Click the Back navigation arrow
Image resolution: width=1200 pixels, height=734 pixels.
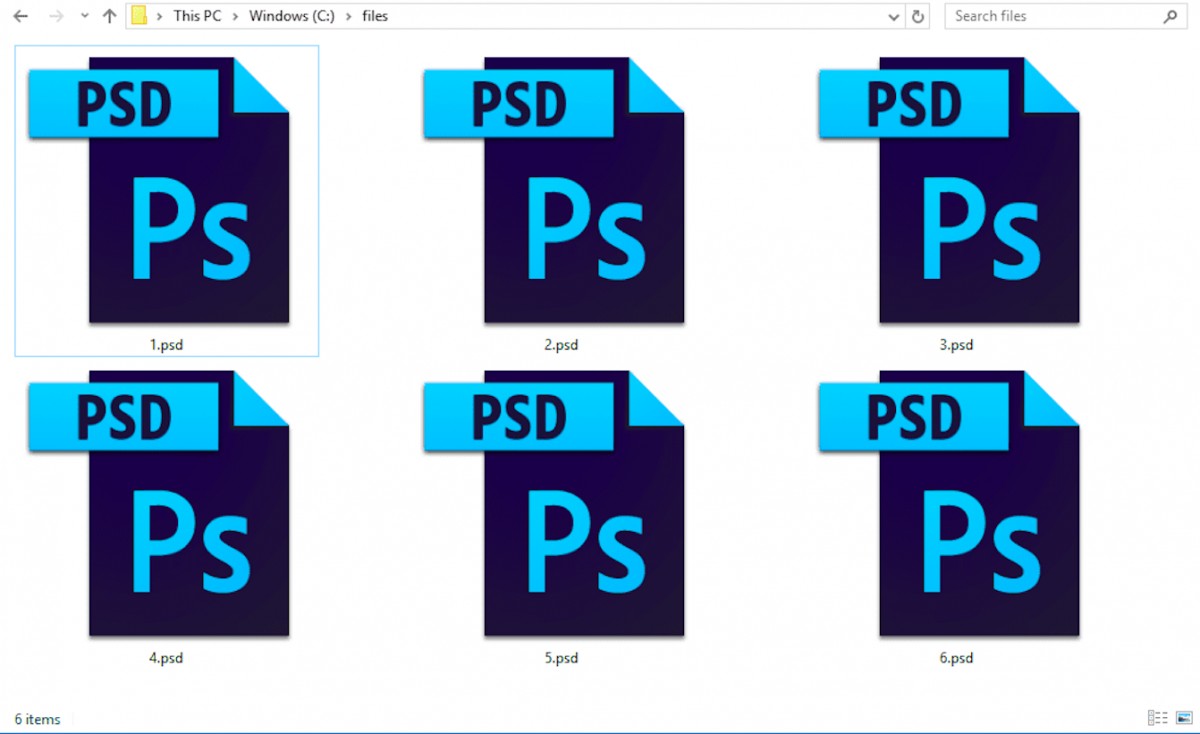[20, 17]
